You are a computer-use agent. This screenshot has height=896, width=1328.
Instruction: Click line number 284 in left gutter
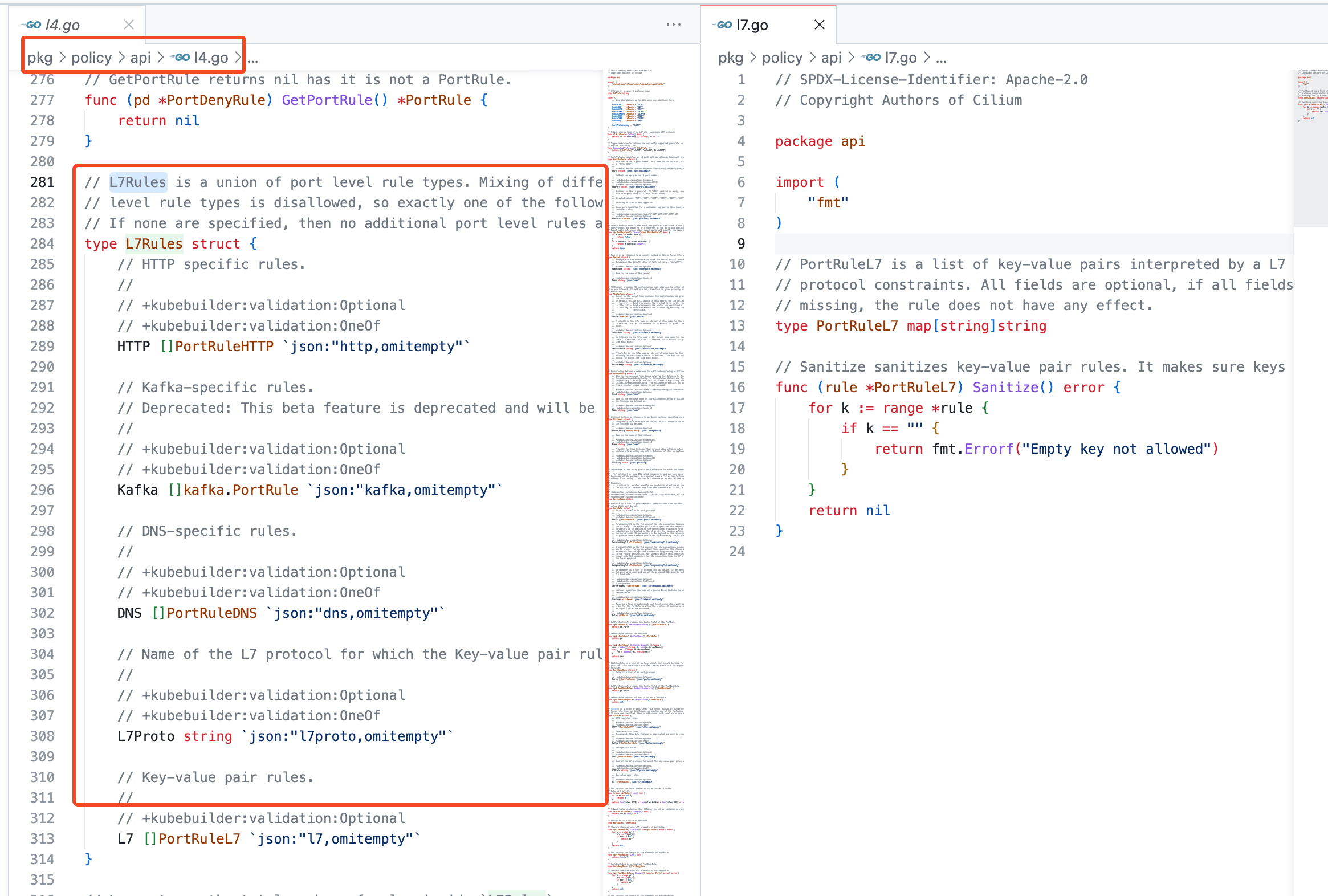42,244
